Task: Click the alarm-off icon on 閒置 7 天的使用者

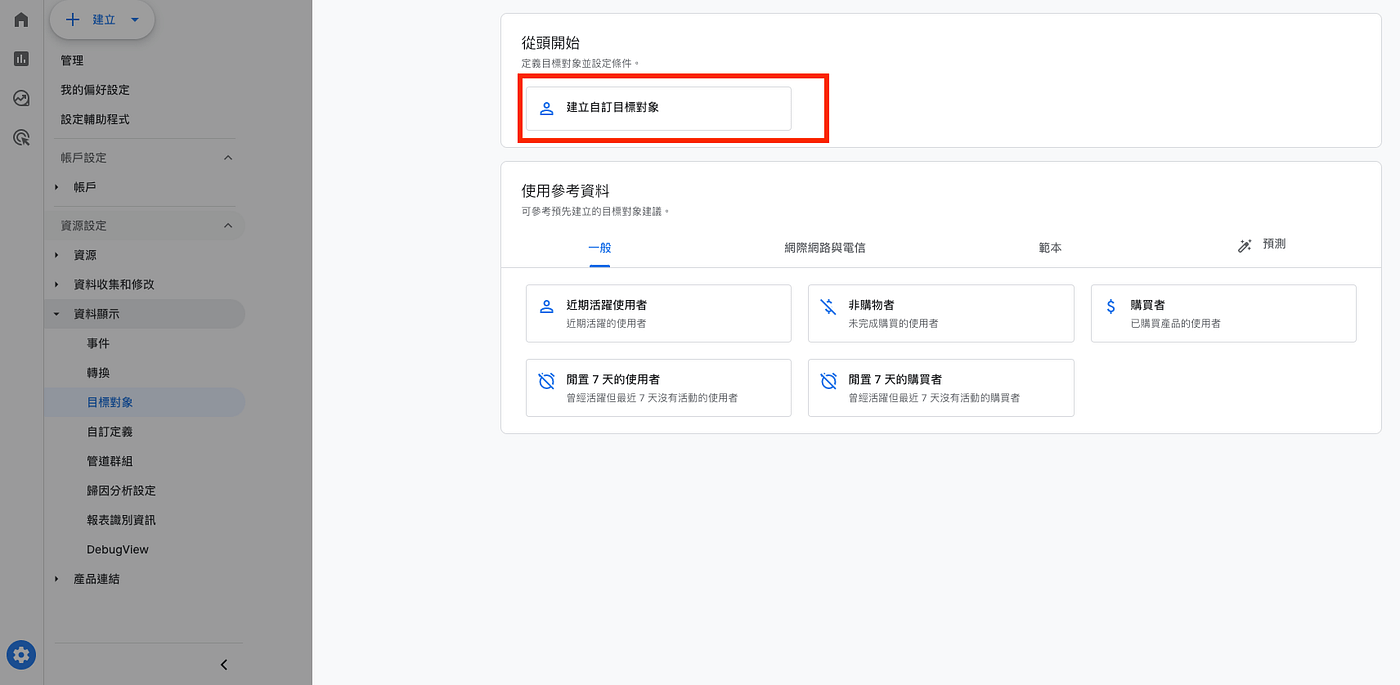Action: [546, 381]
